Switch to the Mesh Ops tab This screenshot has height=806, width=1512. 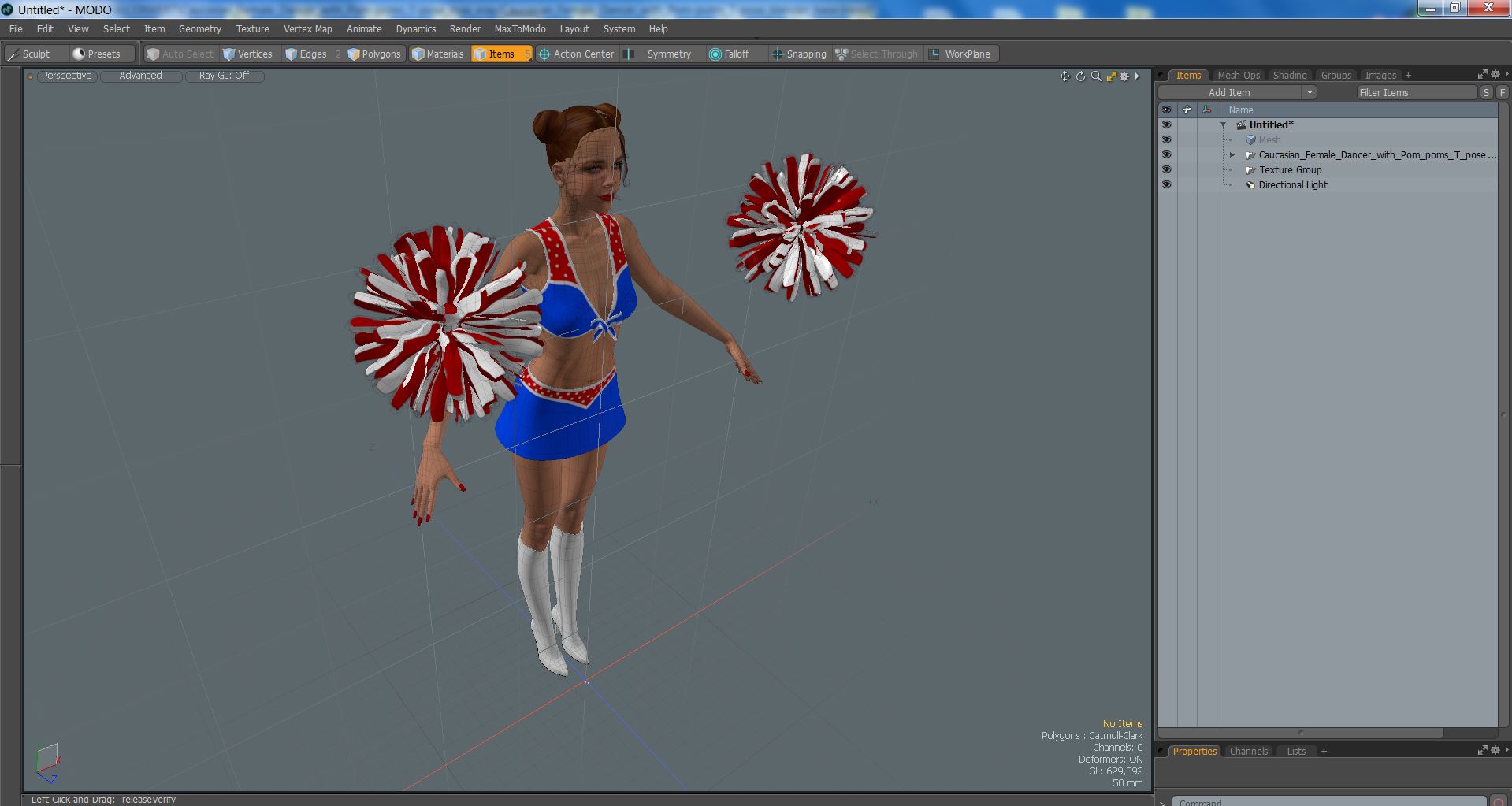(x=1239, y=76)
